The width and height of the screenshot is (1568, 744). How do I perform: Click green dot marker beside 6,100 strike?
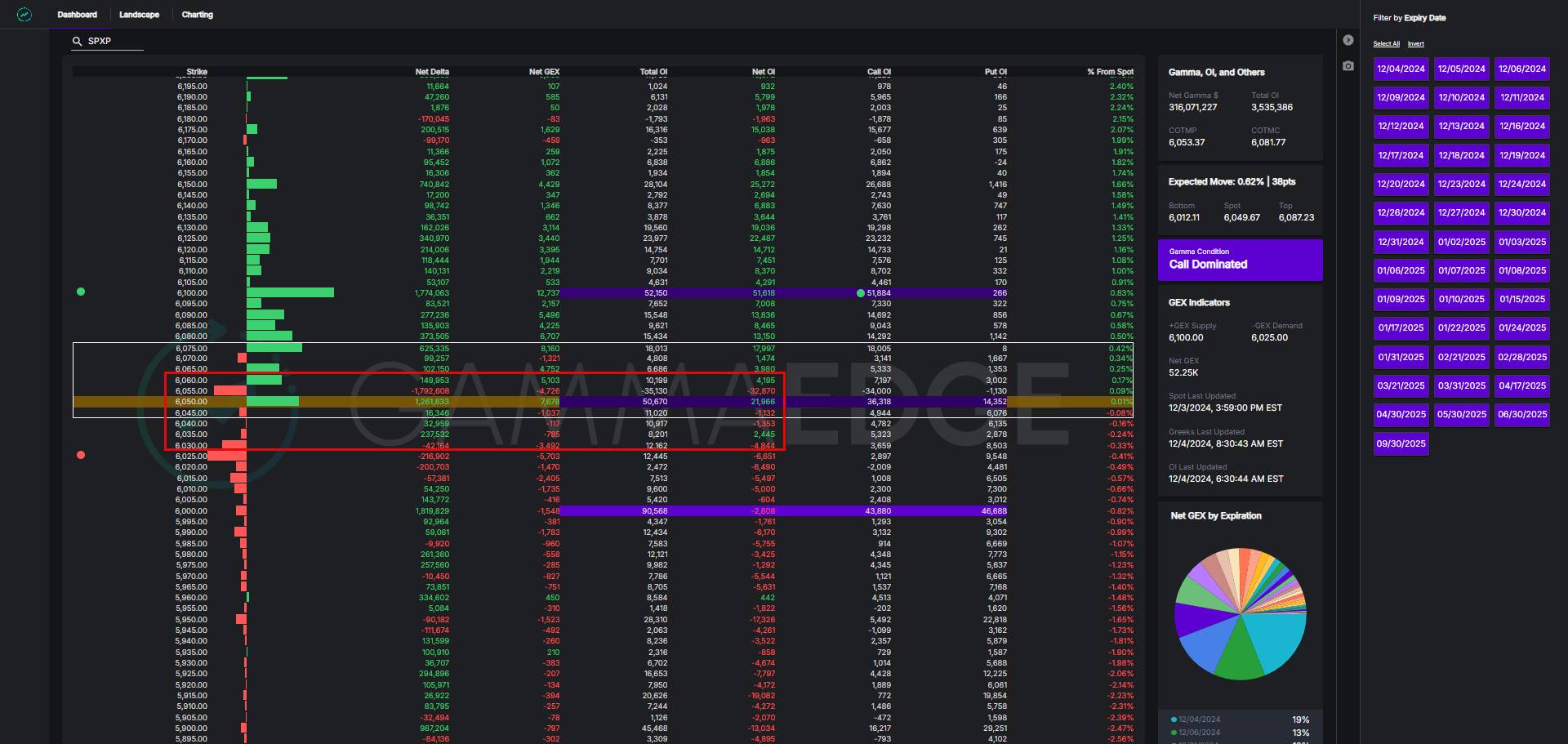81,292
